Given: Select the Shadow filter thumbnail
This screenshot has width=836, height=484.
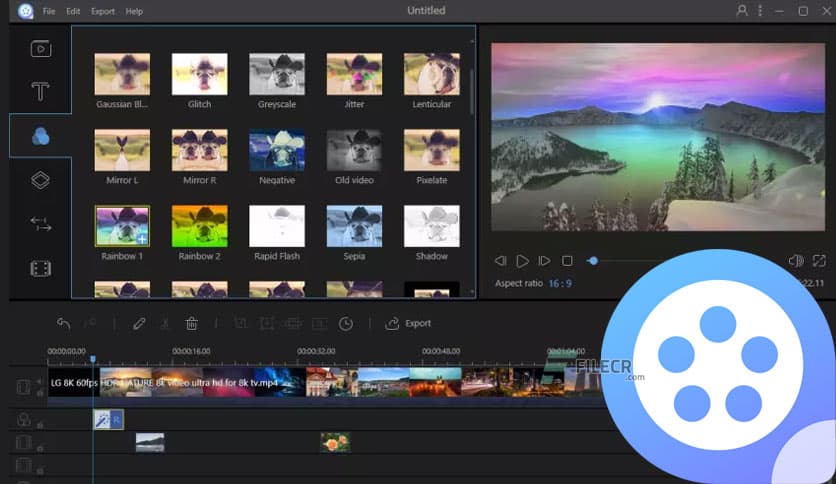Looking at the screenshot, I should coord(432,226).
